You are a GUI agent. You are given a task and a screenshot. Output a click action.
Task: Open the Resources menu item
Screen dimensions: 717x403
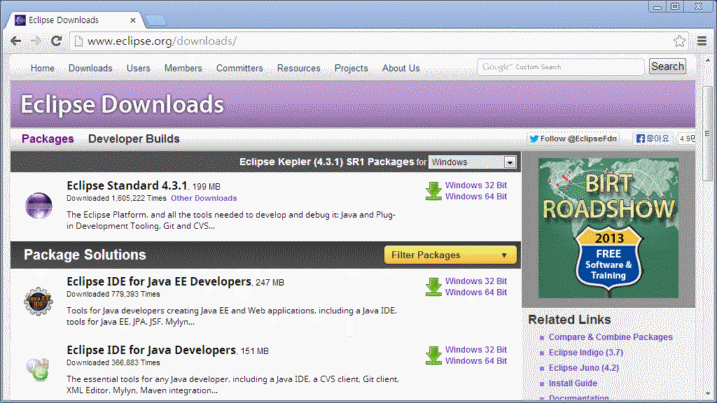pos(299,68)
